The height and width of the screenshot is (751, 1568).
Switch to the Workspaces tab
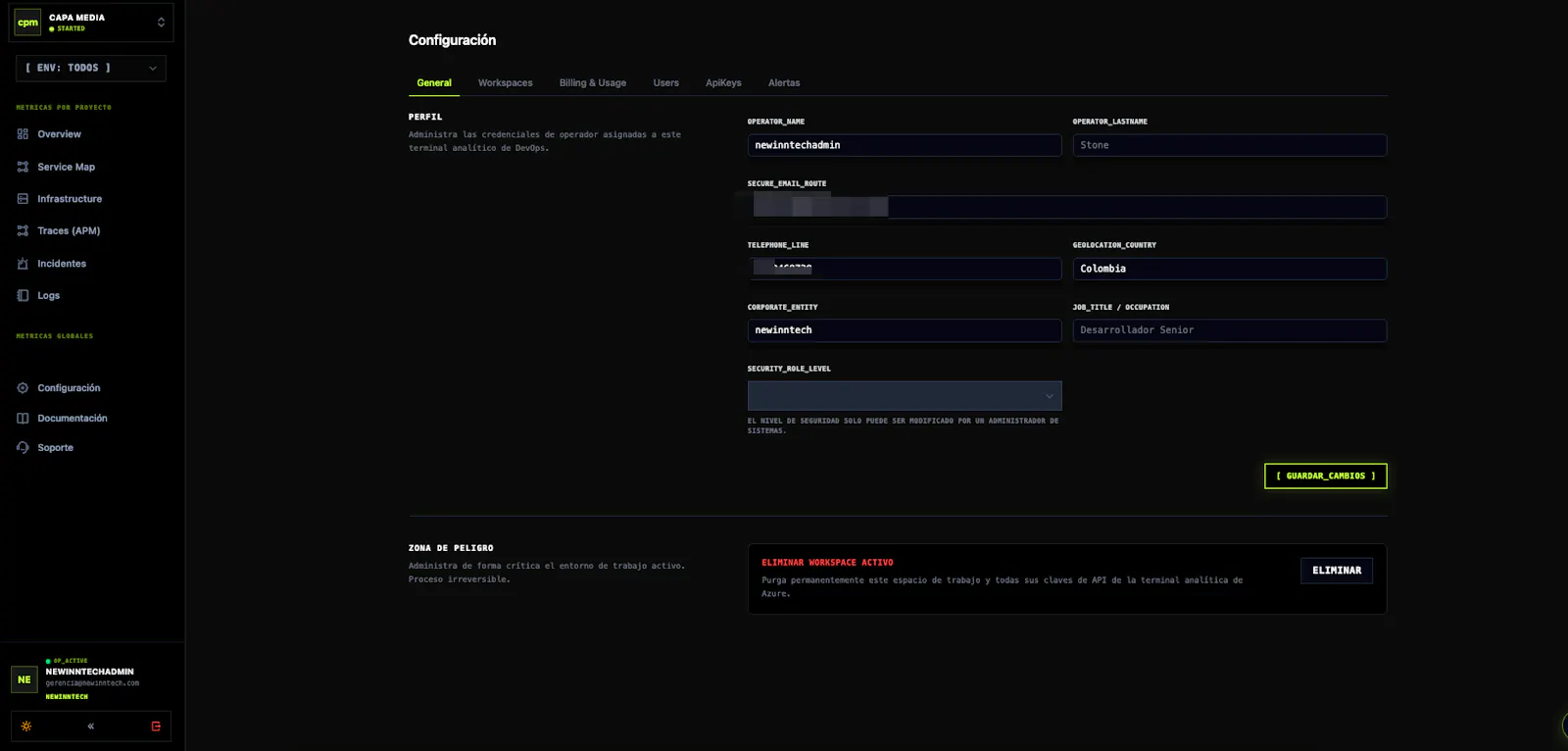click(506, 83)
